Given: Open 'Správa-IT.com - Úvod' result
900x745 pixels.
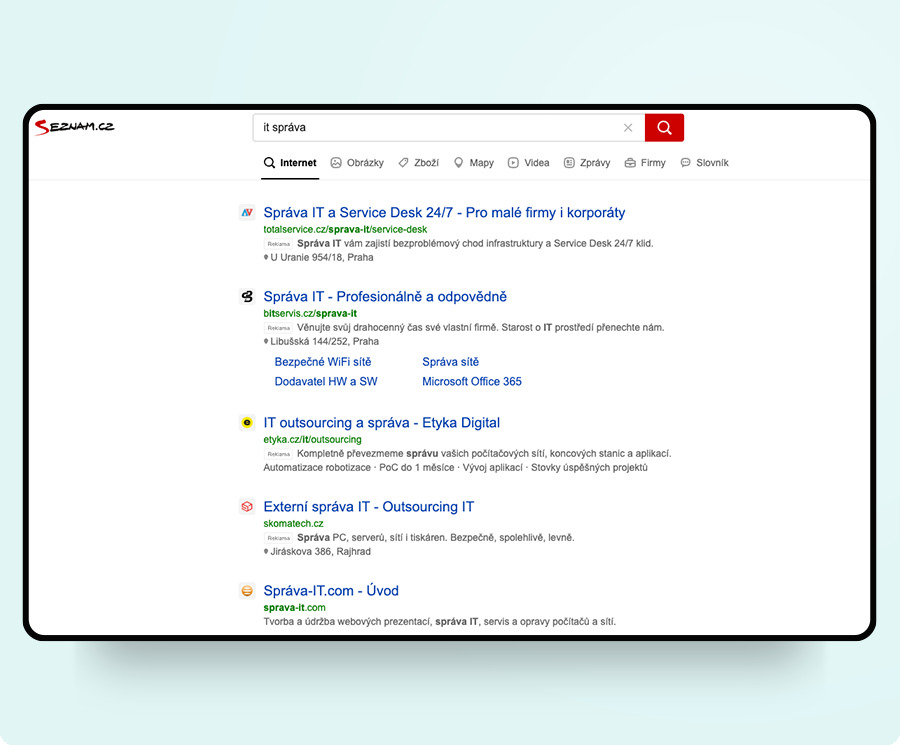Looking at the screenshot, I should 331,591.
